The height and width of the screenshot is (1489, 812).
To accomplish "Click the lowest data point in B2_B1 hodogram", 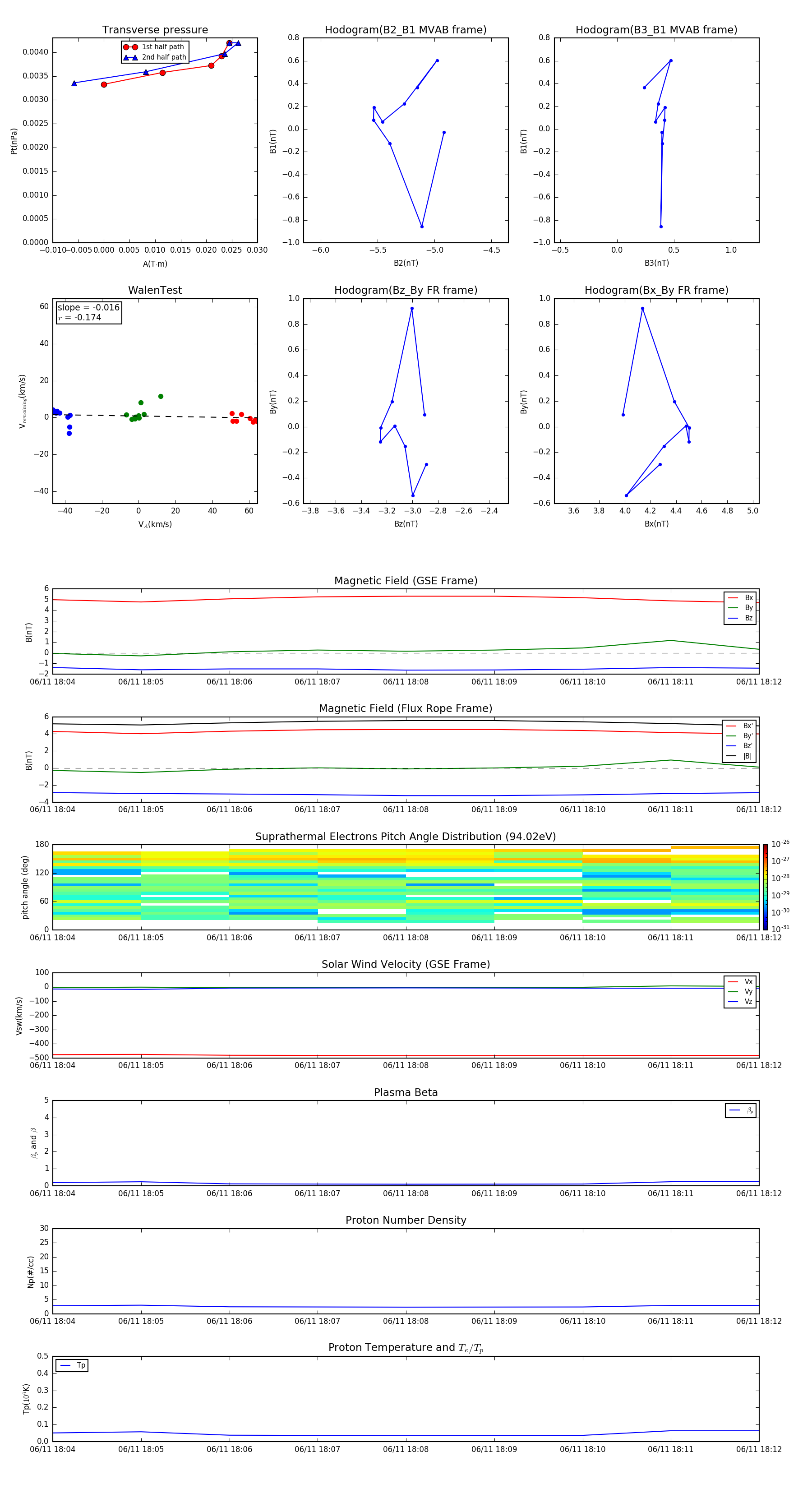I will pyautogui.click(x=422, y=227).
